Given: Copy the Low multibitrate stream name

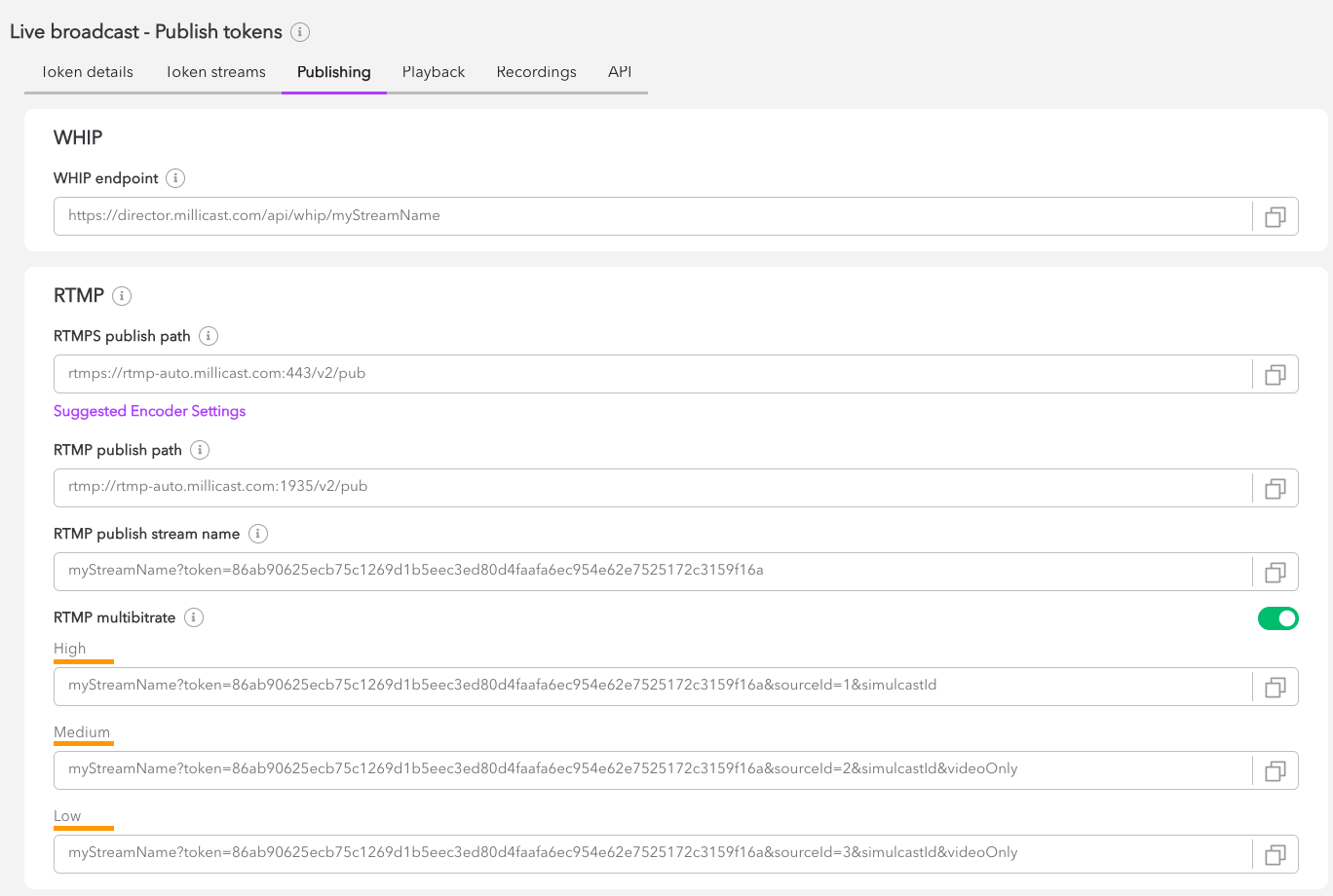Looking at the screenshot, I should 1275,854.
